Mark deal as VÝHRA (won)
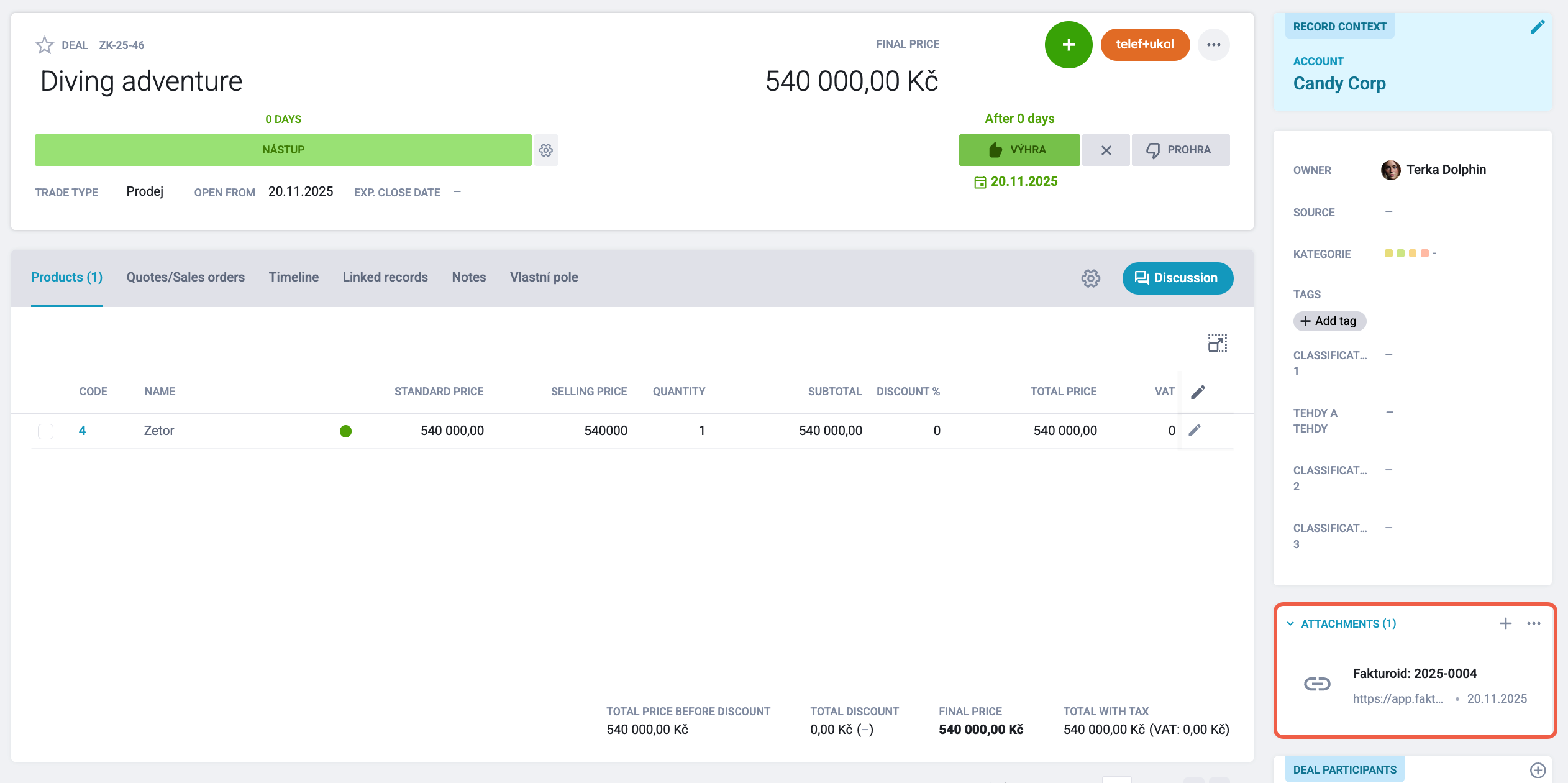The image size is (1568, 783). [x=1019, y=150]
